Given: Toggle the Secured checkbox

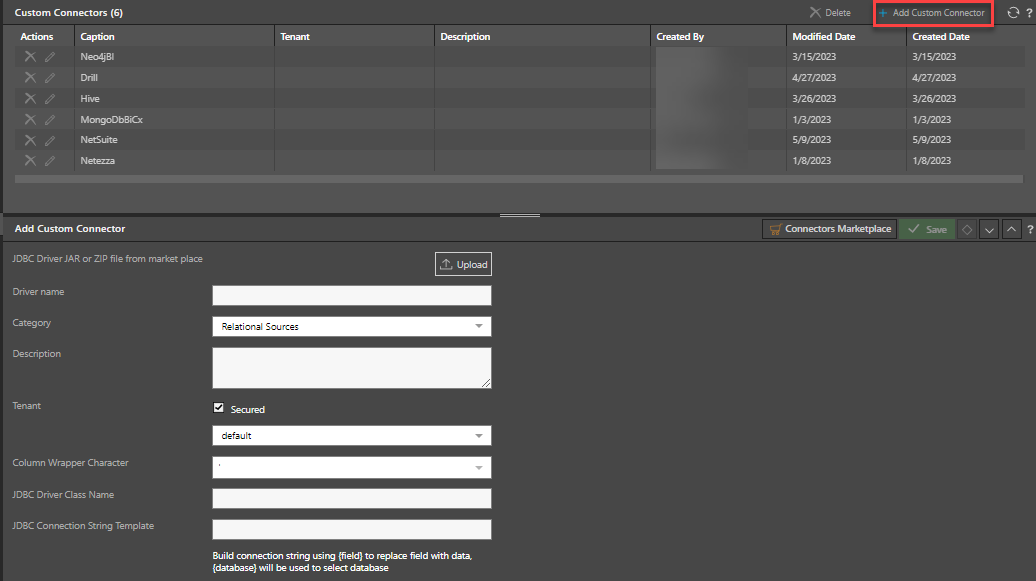Looking at the screenshot, I should point(219,408).
